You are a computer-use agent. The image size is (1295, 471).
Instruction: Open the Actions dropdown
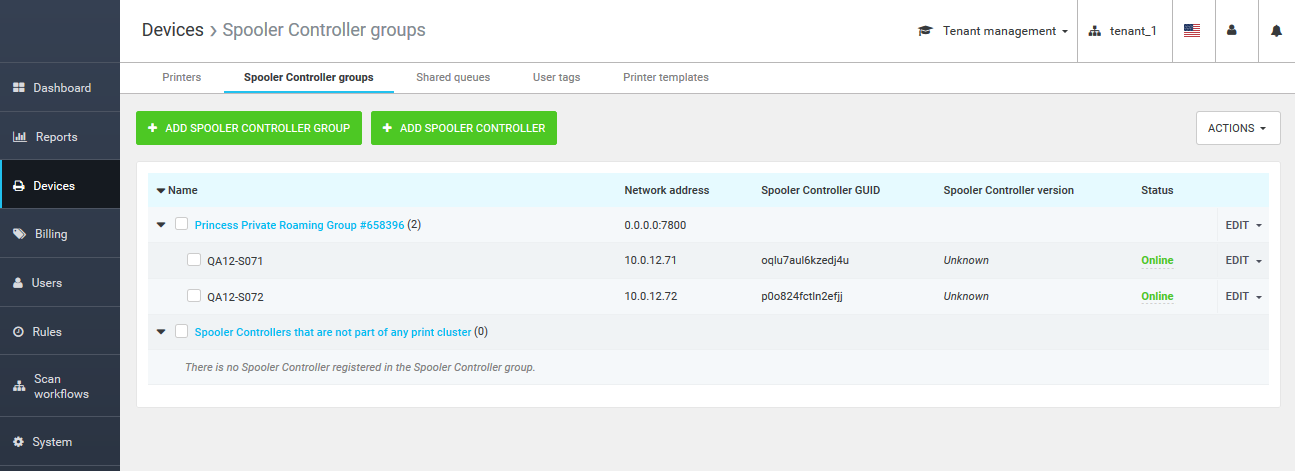(1237, 128)
